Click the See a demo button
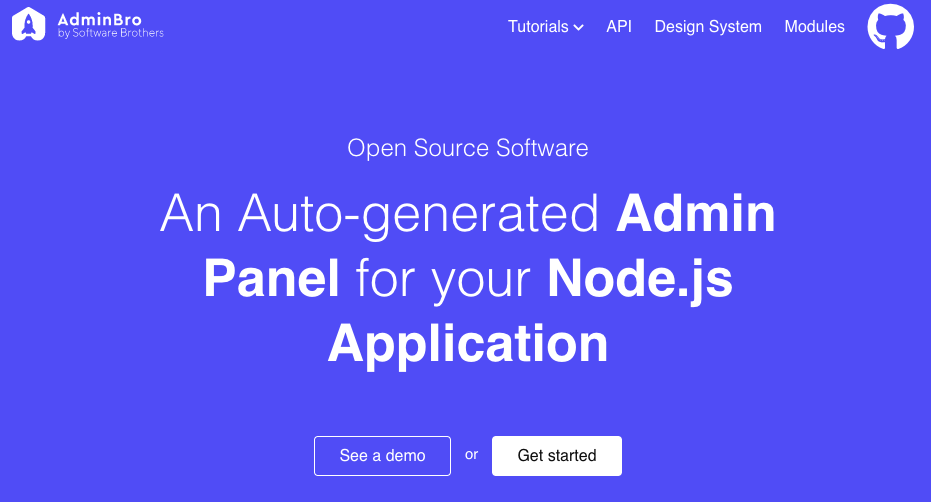This screenshot has height=502, width=931. click(x=382, y=456)
